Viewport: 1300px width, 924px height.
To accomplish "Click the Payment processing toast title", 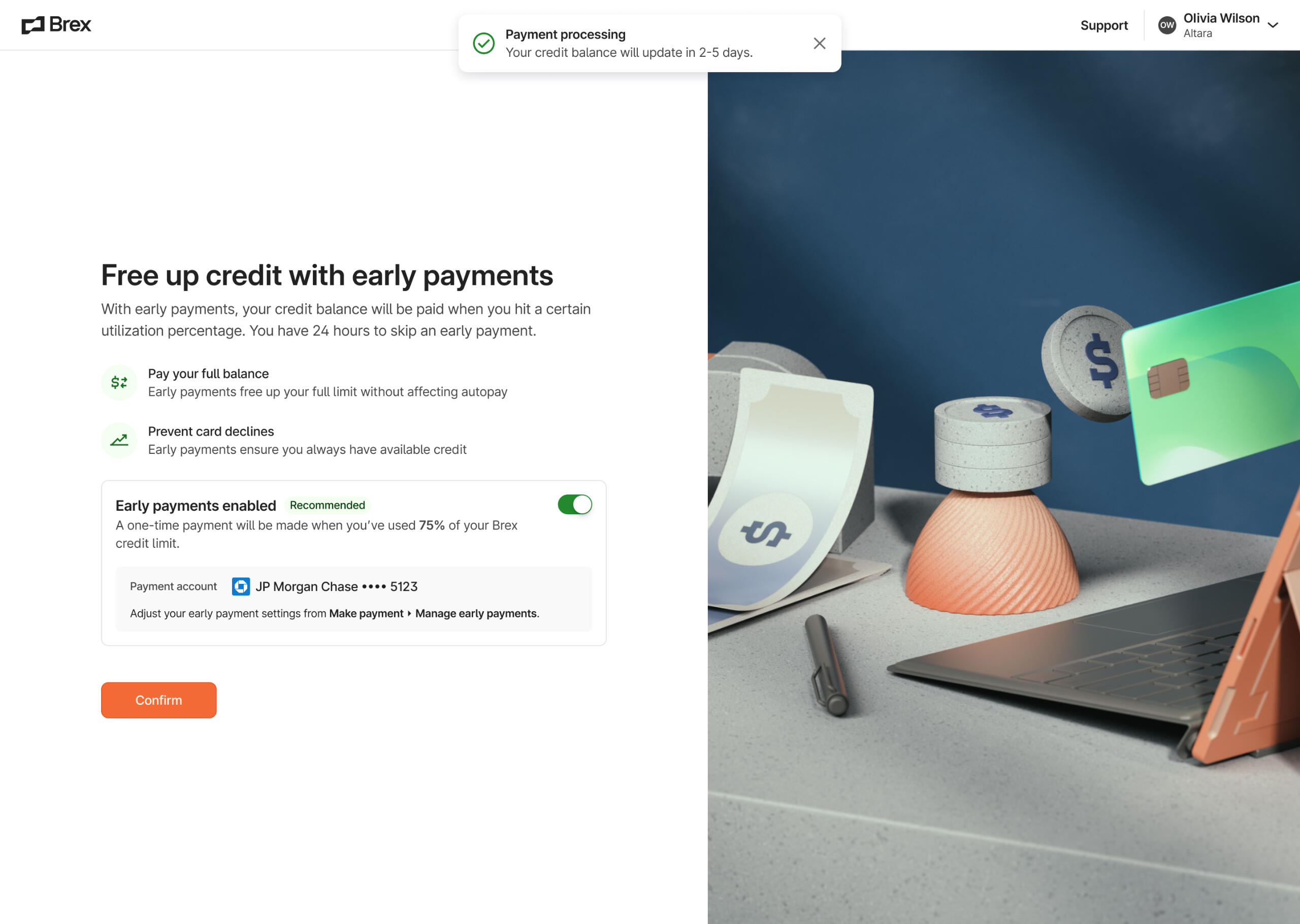I will point(566,35).
